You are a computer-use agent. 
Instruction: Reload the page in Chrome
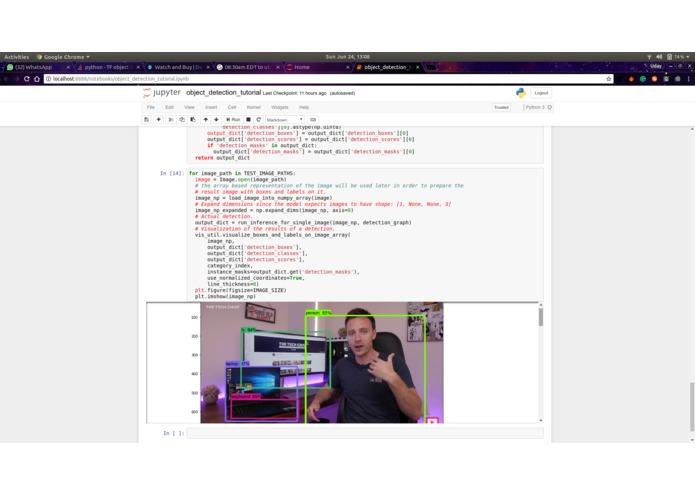[x=27, y=79]
